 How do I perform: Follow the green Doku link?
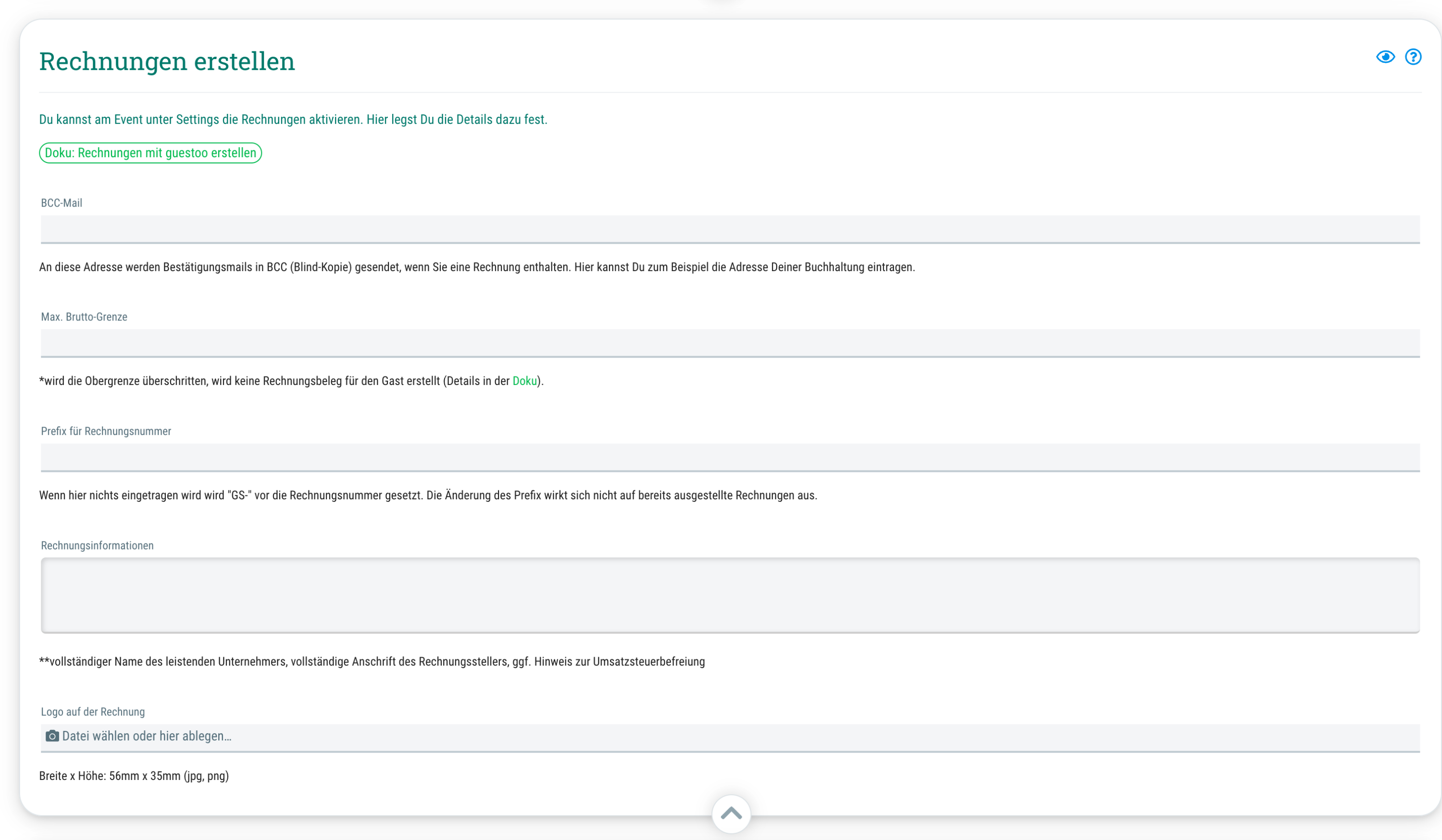point(524,381)
